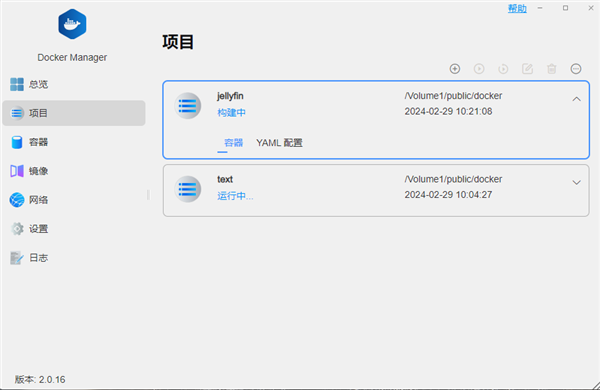Click the text project list icon

pyautogui.click(x=188, y=189)
